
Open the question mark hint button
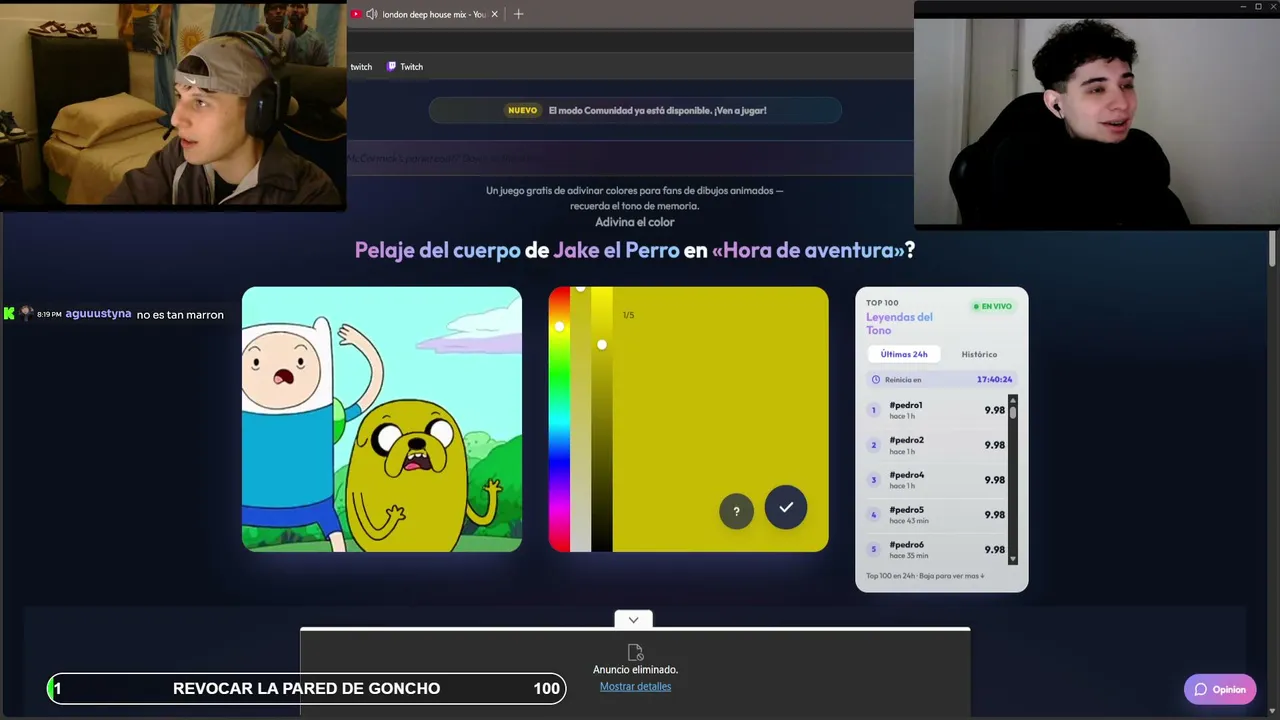pyautogui.click(x=736, y=511)
